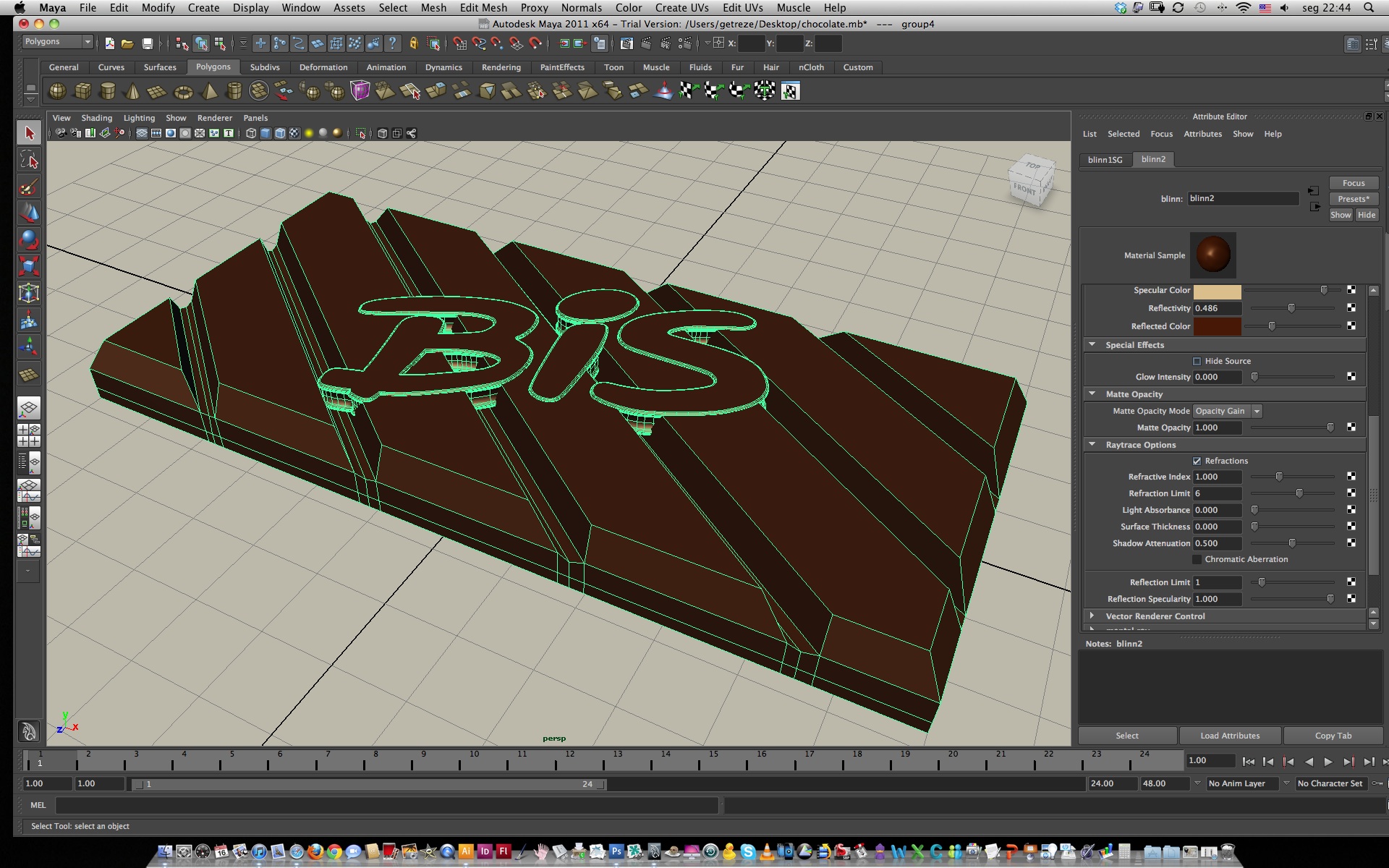Click the purple cube shelf icon
The height and width of the screenshot is (868, 1389).
pyautogui.click(x=360, y=91)
